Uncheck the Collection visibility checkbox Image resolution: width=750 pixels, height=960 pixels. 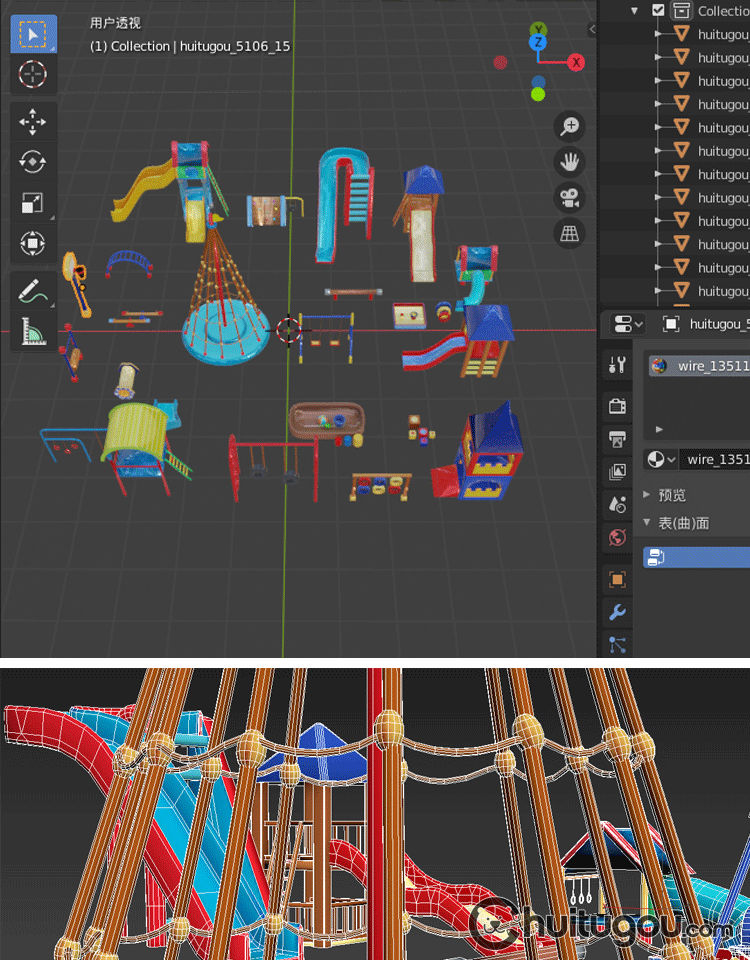(658, 10)
